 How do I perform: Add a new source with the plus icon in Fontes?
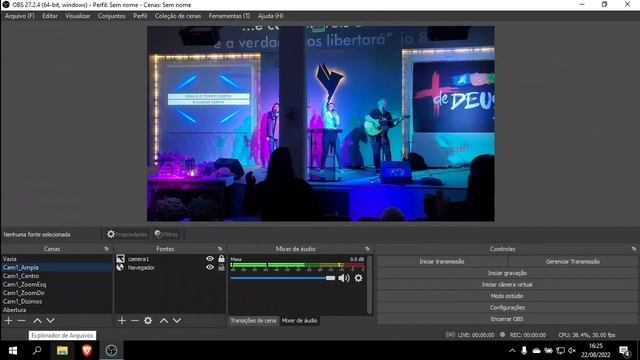tap(122, 321)
